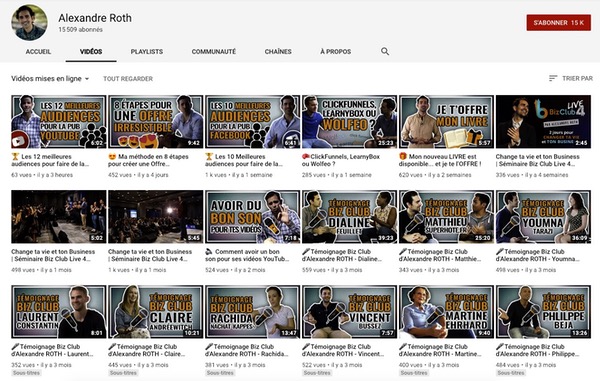Click title Les 12 meilleures audiences

(50, 160)
